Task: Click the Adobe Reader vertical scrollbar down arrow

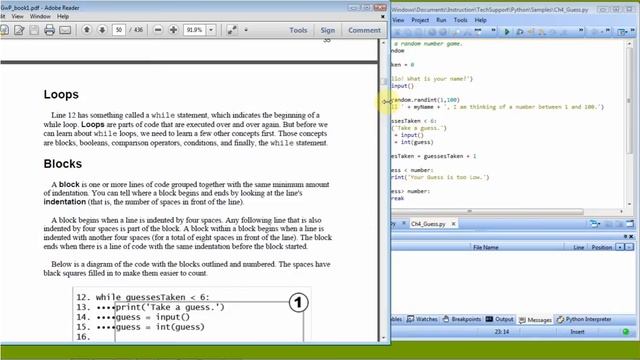Action: tap(383, 338)
